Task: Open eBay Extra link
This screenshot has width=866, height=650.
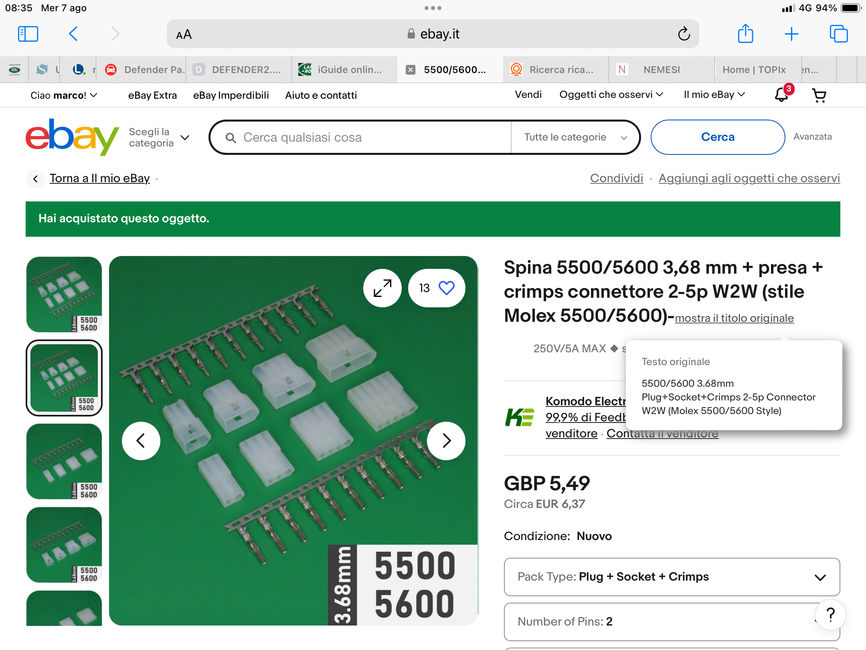Action: (x=152, y=95)
